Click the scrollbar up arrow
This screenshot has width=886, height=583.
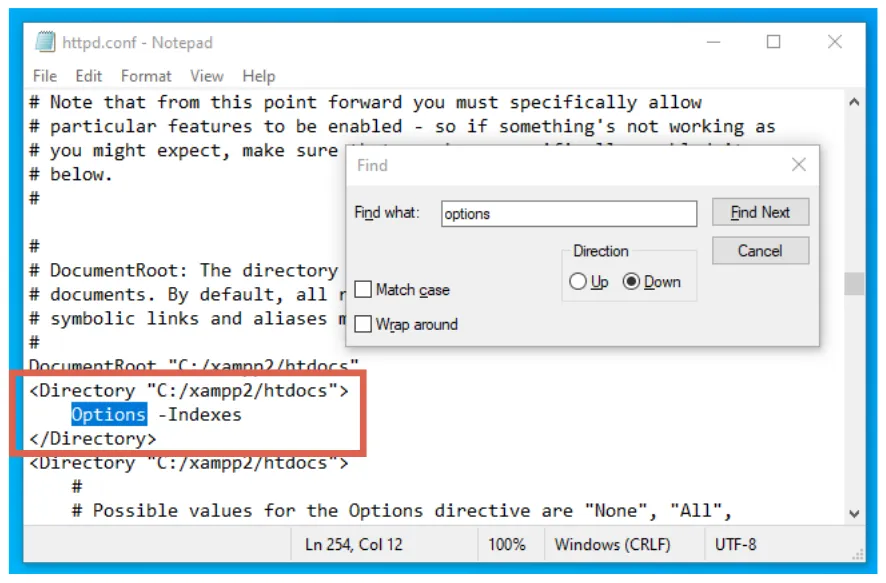[x=854, y=100]
